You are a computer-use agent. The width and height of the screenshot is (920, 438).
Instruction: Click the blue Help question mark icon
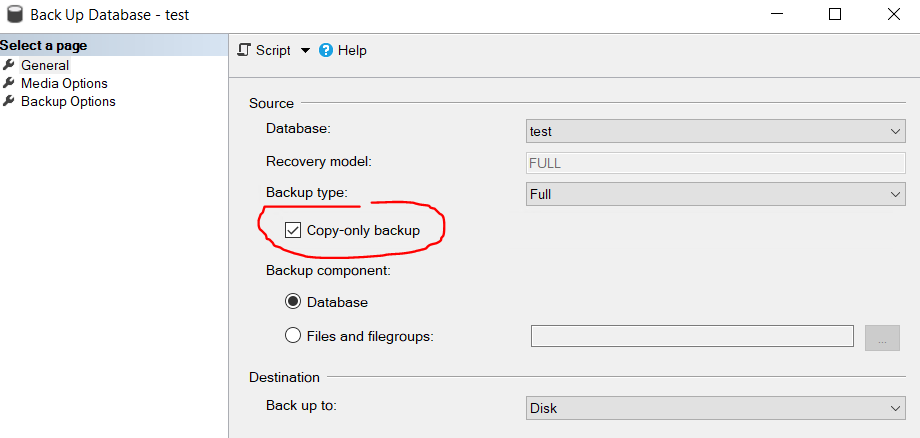[326, 50]
